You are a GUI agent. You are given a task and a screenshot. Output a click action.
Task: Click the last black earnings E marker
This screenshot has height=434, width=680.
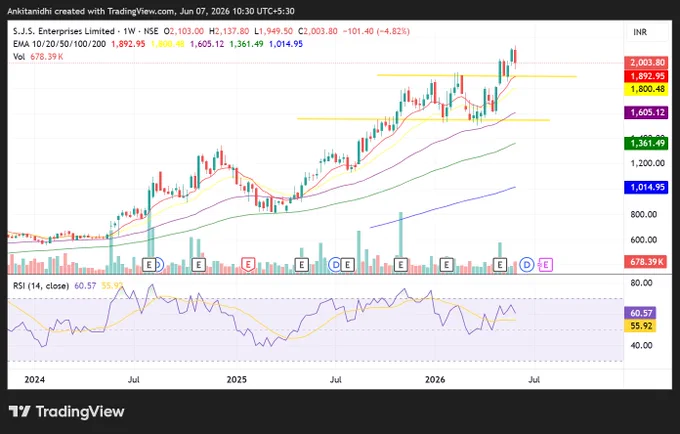point(500,264)
